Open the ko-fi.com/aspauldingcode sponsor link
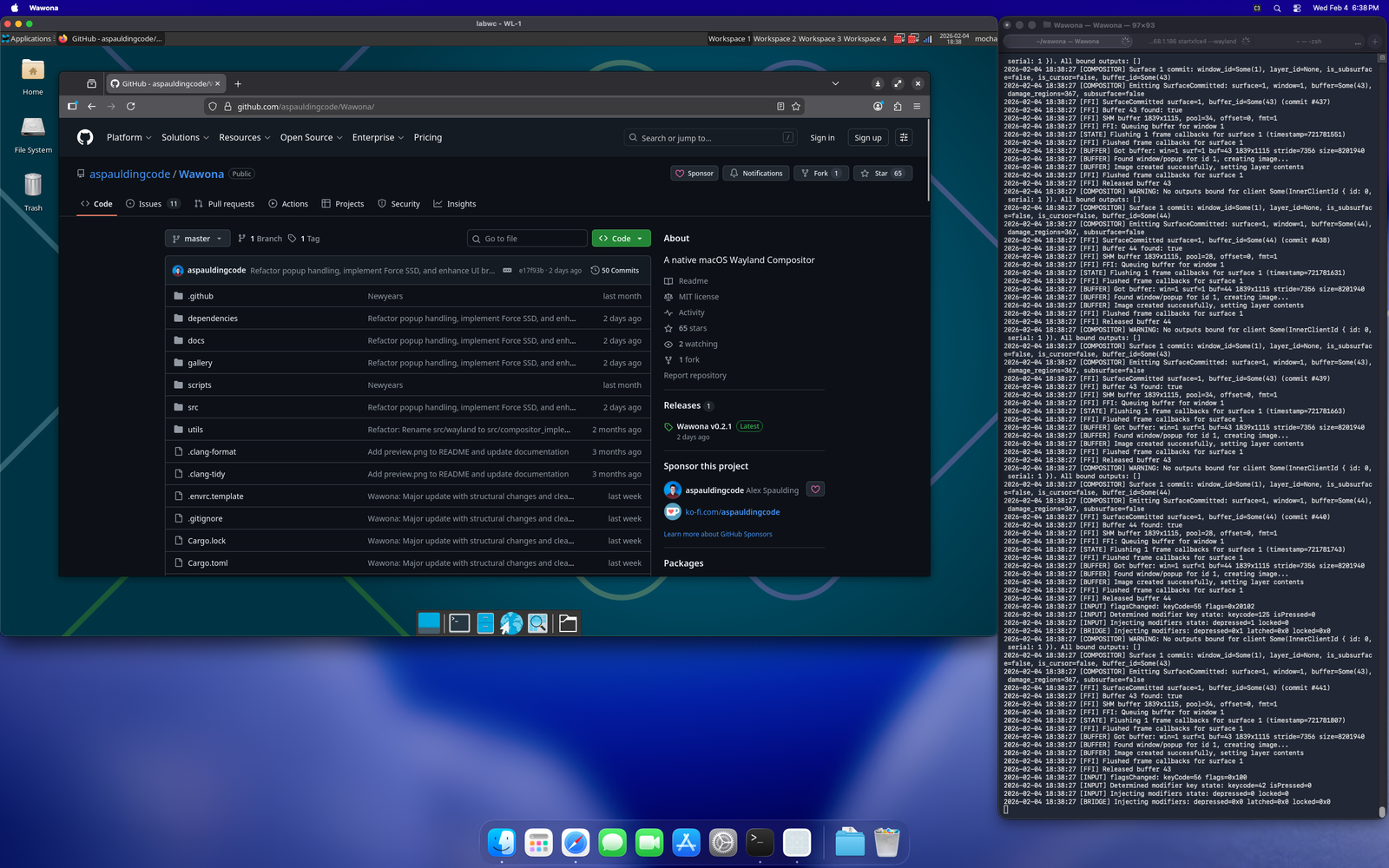 click(x=730, y=511)
